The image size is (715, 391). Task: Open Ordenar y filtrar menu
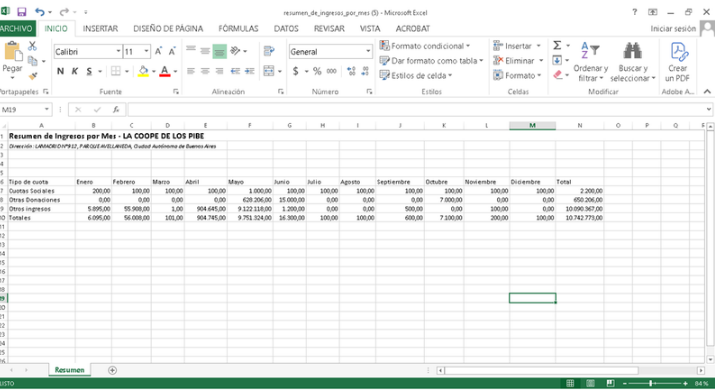pyautogui.click(x=591, y=62)
